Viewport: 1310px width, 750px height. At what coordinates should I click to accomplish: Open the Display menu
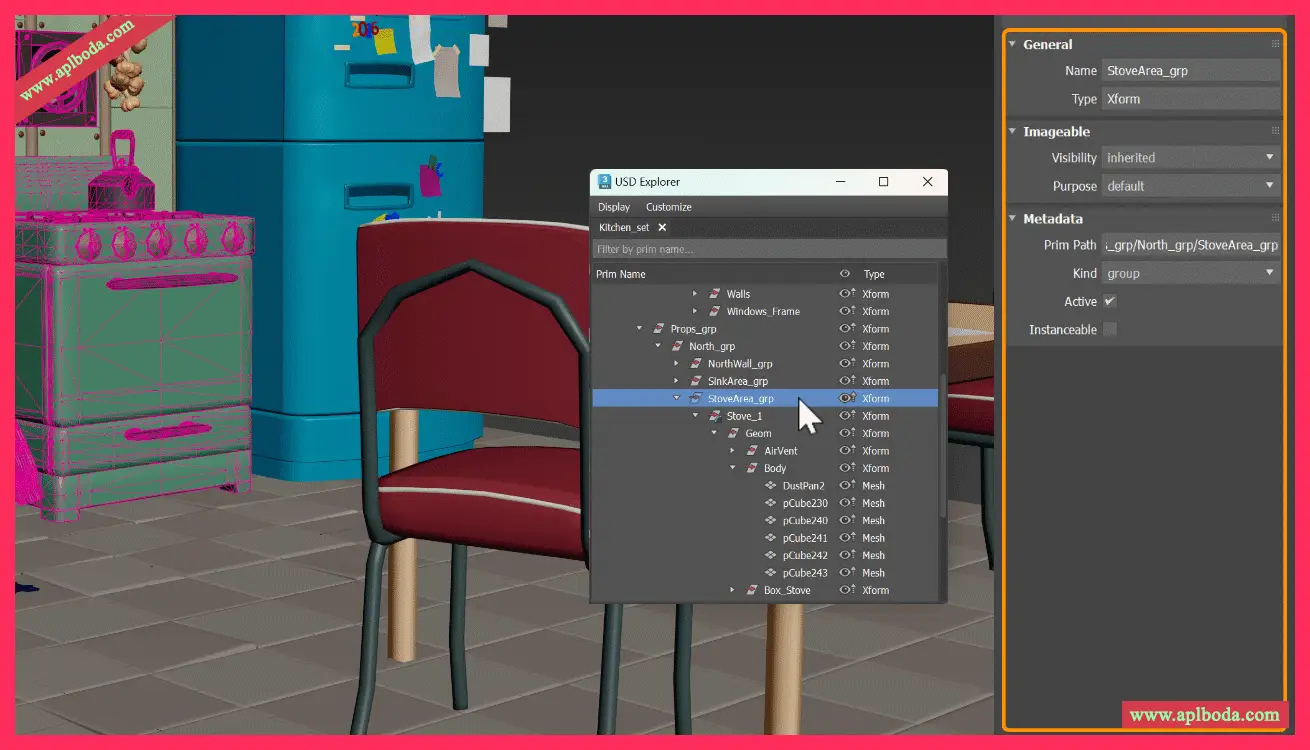[614, 207]
